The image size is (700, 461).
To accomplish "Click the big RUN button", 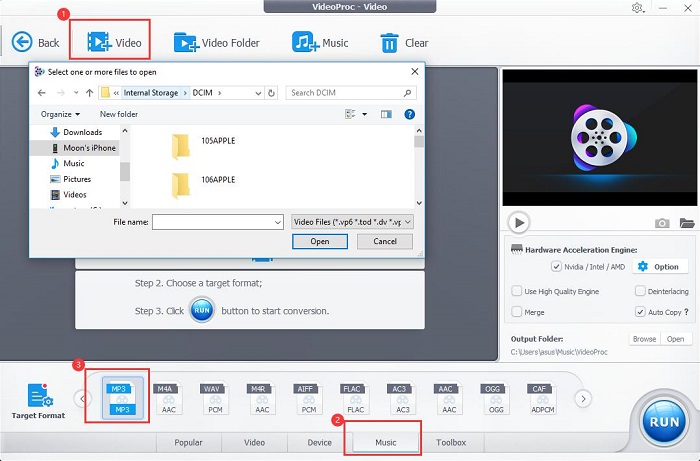I will [x=664, y=422].
